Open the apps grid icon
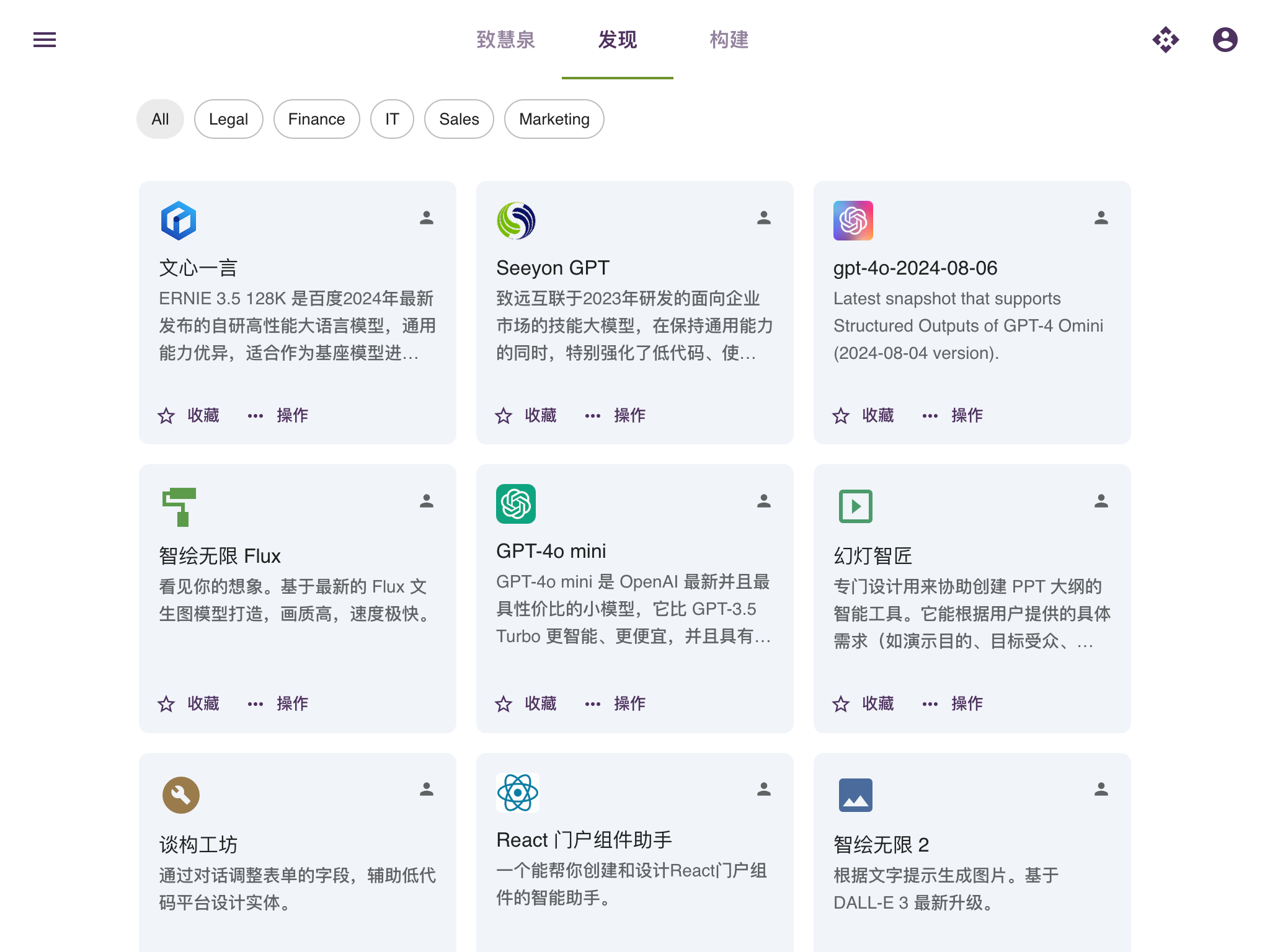 pos(1166,40)
